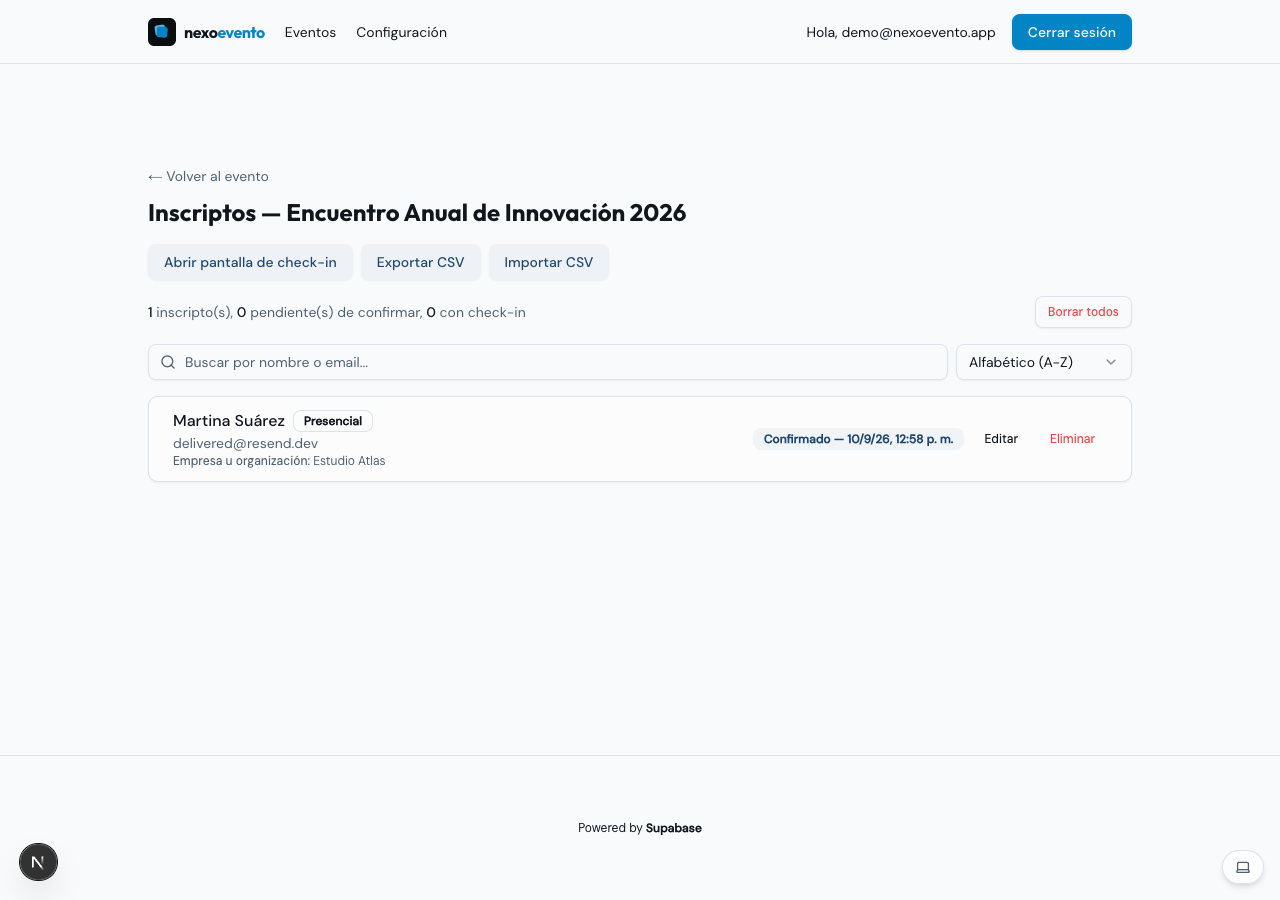Viewport: 1280px width, 900px height.
Task: Edit Martina Suárez's registration
Action: tap(1001, 439)
